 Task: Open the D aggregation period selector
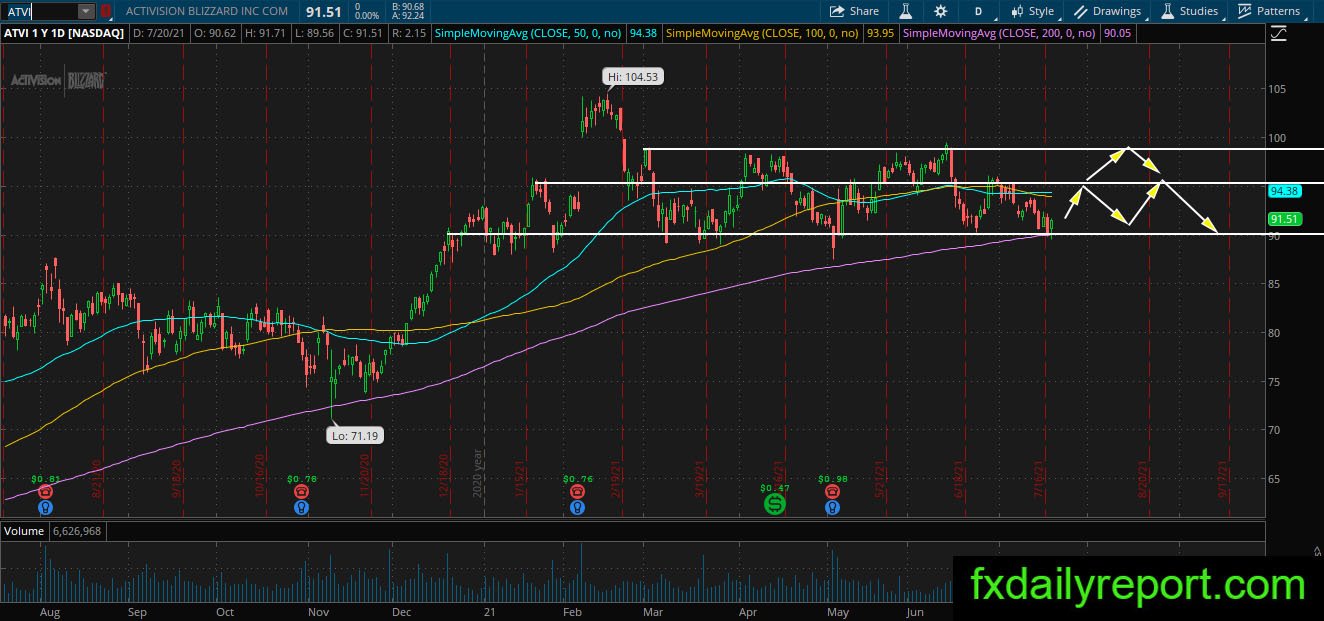[x=978, y=11]
